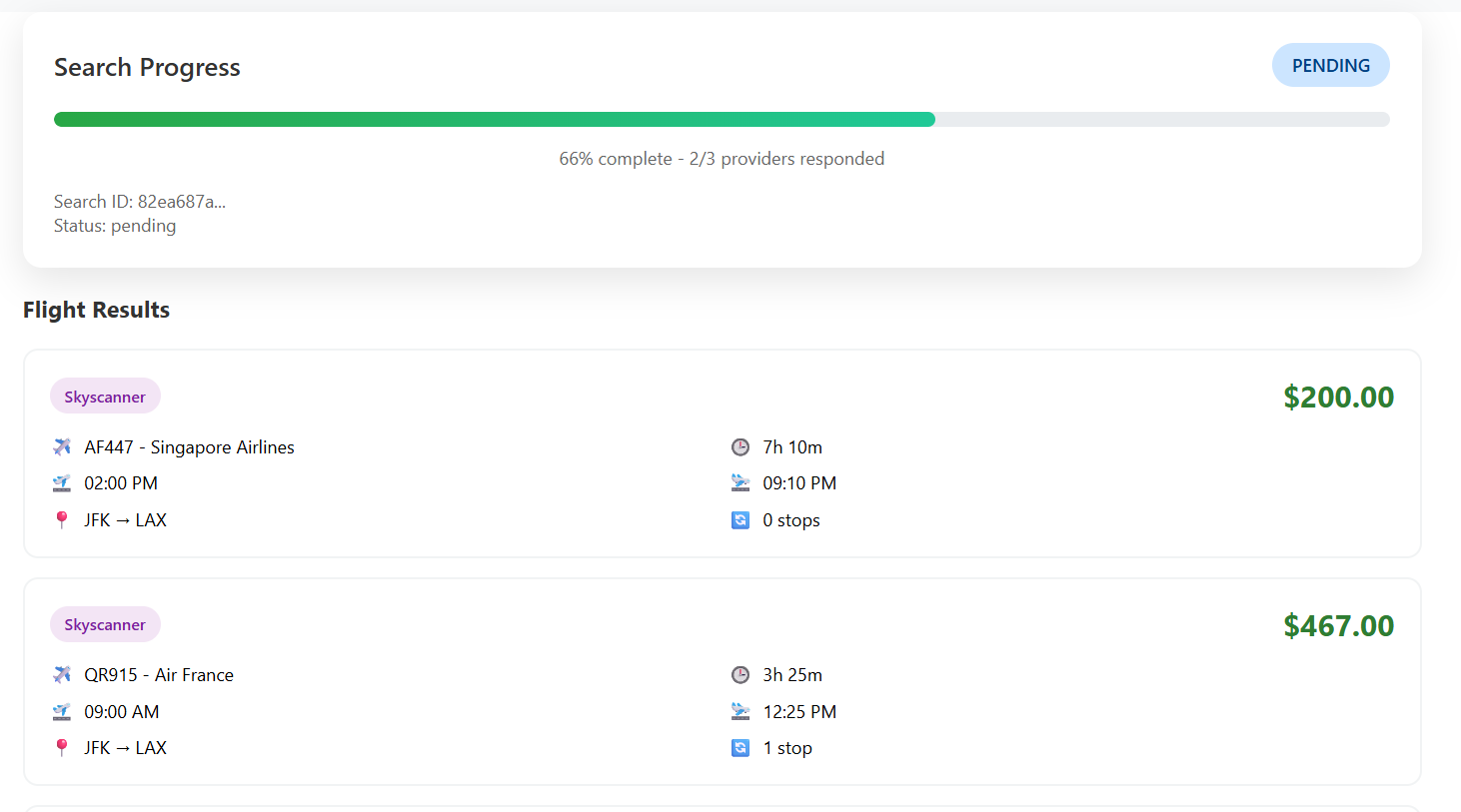
Task: Click arrival icon next to 09:10 PM
Action: [x=740, y=483]
